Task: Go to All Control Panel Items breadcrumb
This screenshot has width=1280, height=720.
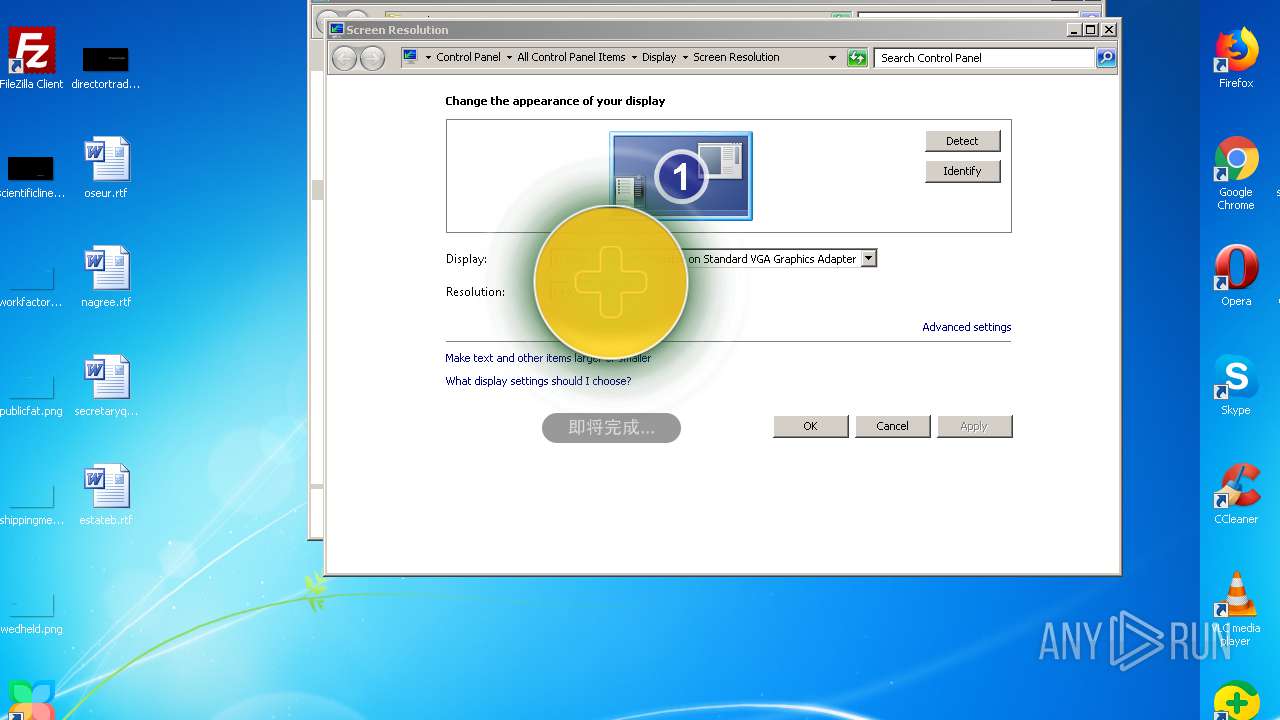Action: point(571,57)
